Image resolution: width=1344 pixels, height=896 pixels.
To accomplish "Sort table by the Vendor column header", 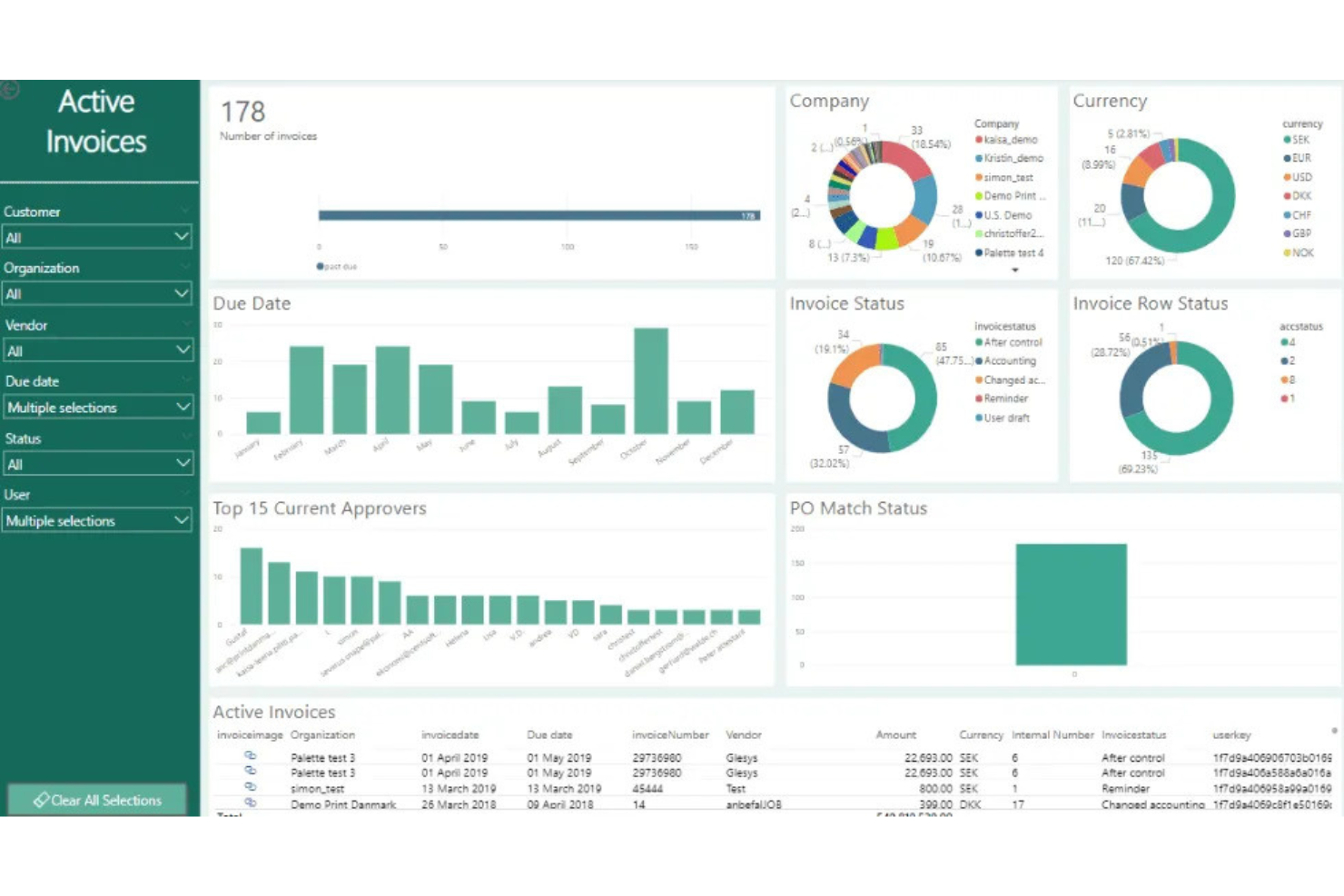I will click(743, 734).
